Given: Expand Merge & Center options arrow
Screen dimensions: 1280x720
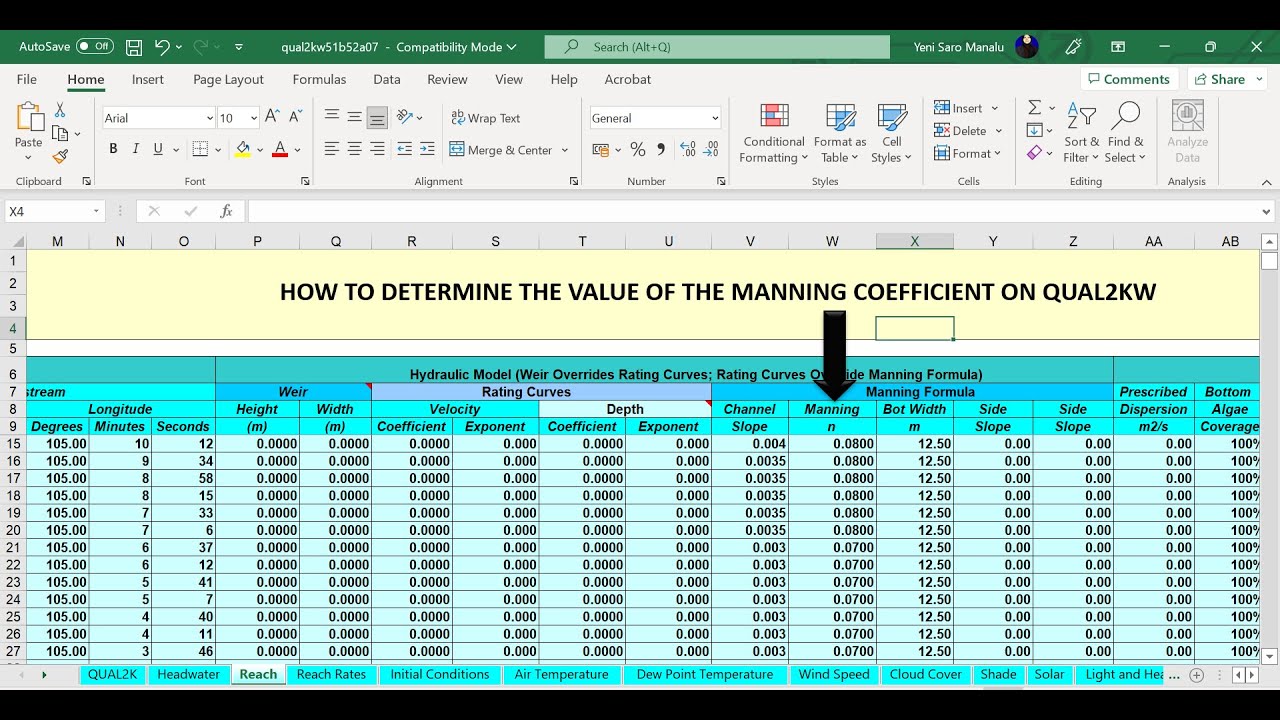Looking at the screenshot, I should (564, 150).
